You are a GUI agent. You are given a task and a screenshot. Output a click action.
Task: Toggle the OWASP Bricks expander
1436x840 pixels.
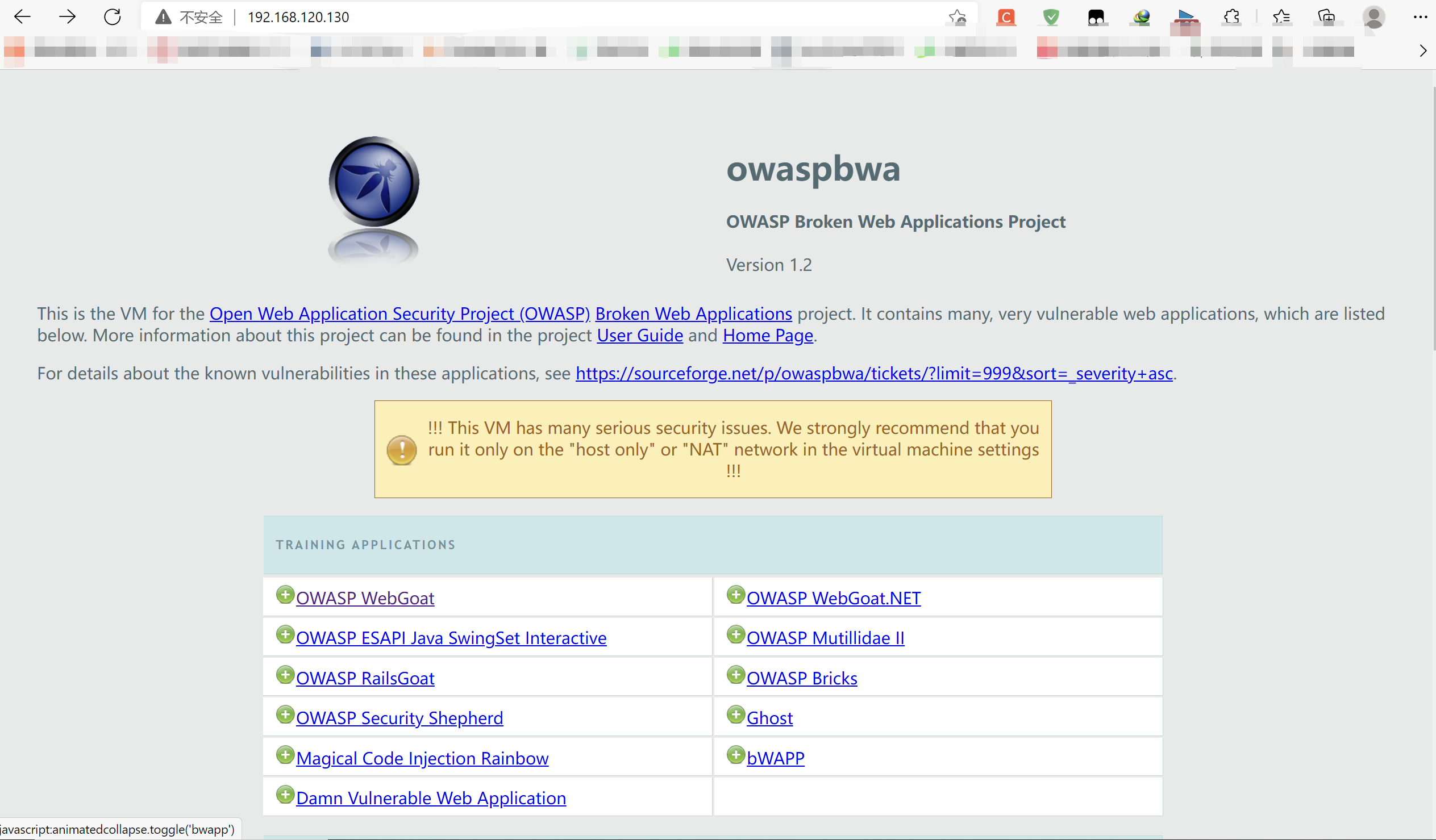736,674
